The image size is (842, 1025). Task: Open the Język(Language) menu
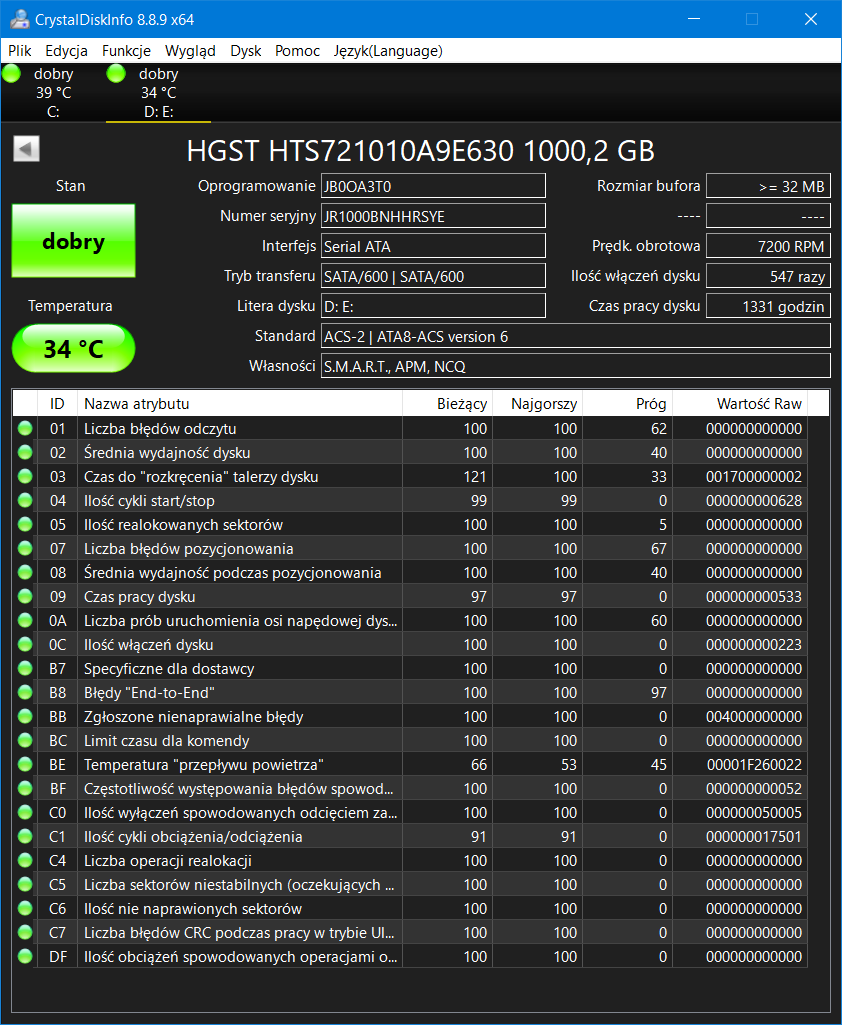click(388, 51)
